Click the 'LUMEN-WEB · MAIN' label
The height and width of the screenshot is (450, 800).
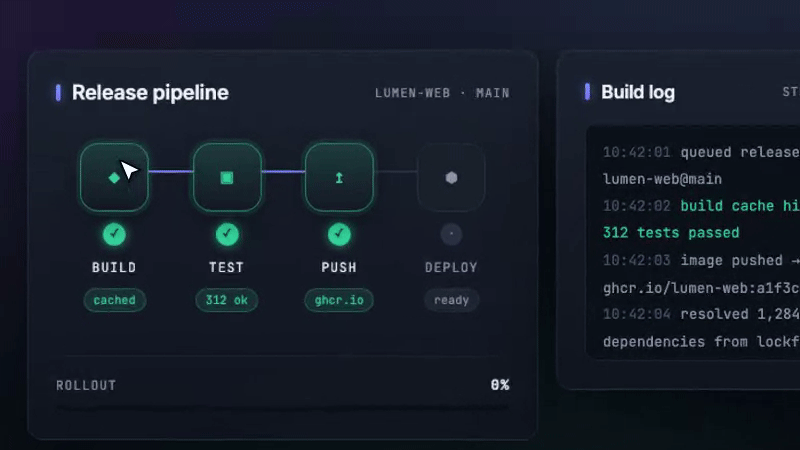442,93
